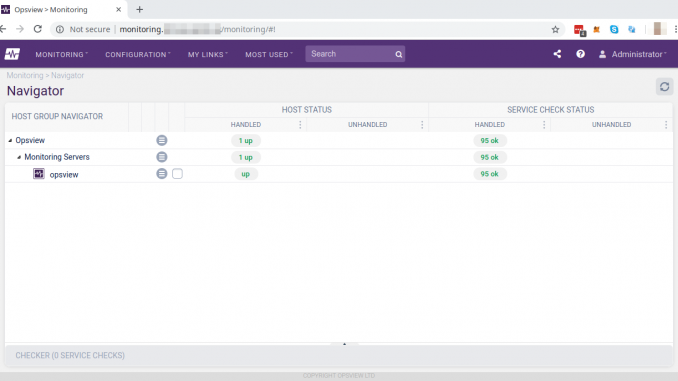This screenshot has height=381, width=678.
Task: Refresh the Navigator page using the reload icon
Action: [x=664, y=86]
